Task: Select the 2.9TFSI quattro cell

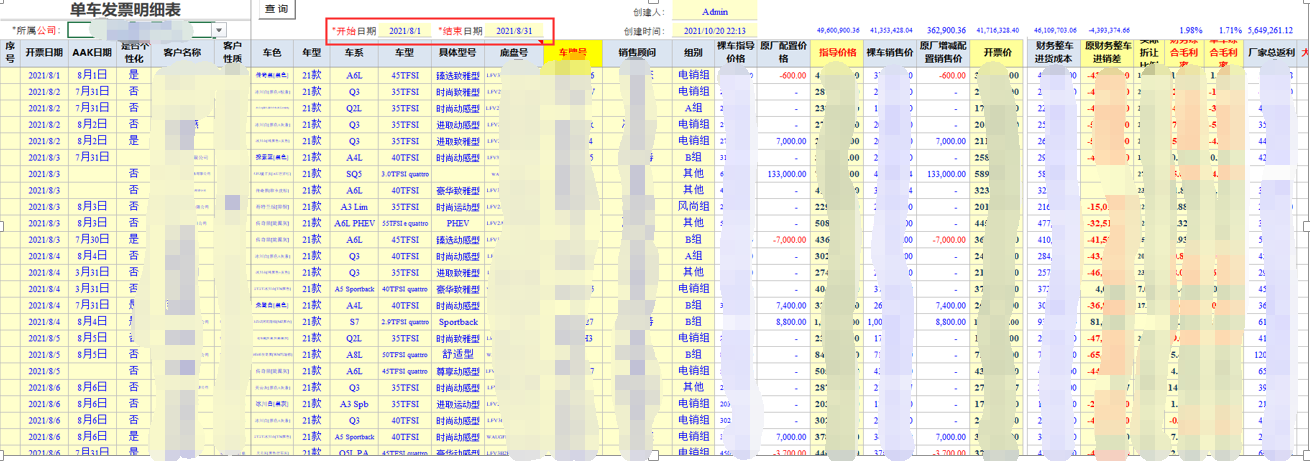Action: pyautogui.click(x=405, y=322)
